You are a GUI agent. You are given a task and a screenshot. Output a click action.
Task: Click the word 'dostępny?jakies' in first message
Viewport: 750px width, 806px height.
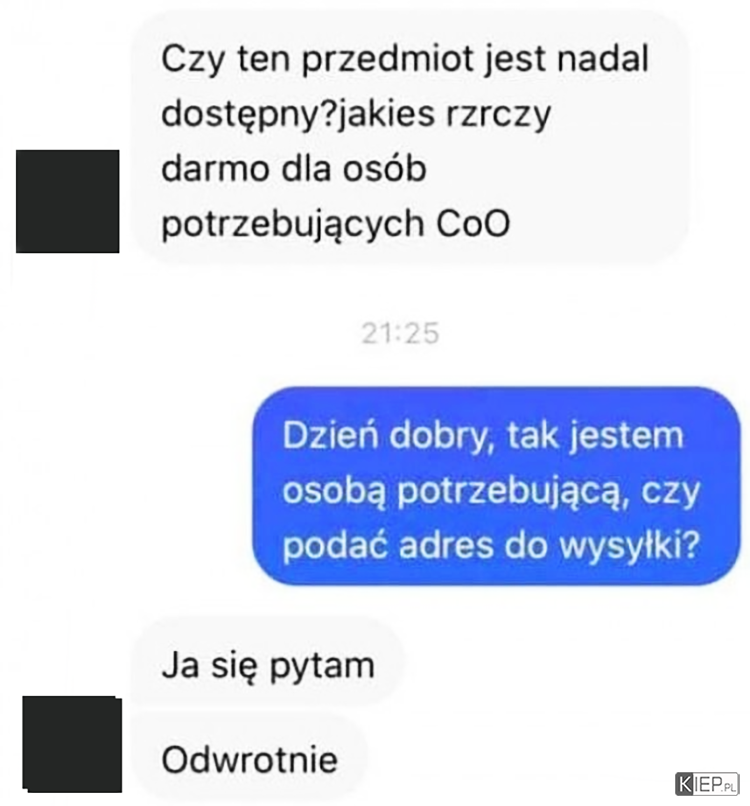click(x=298, y=115)
